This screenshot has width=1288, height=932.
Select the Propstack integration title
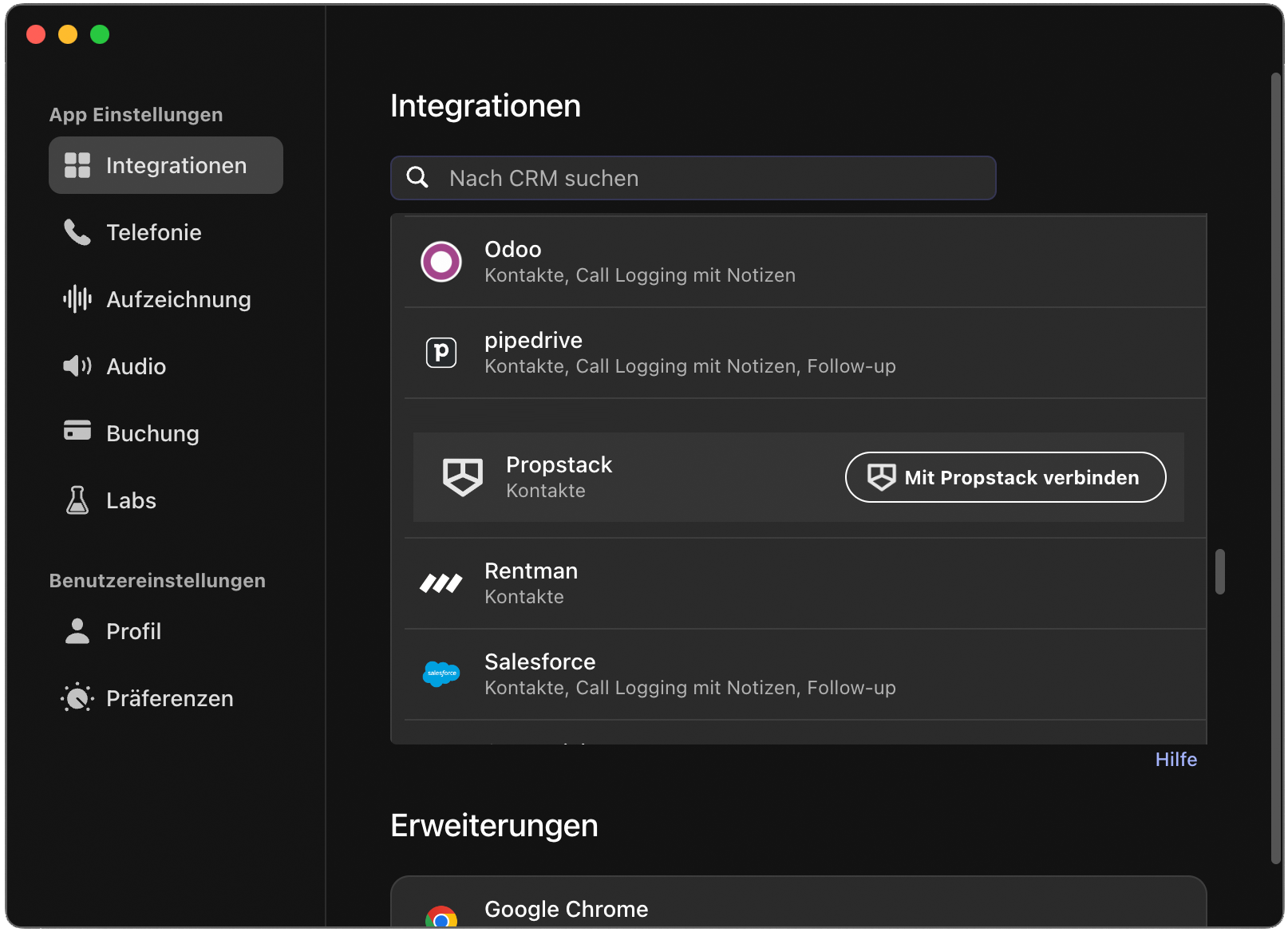tap(559, 464)
